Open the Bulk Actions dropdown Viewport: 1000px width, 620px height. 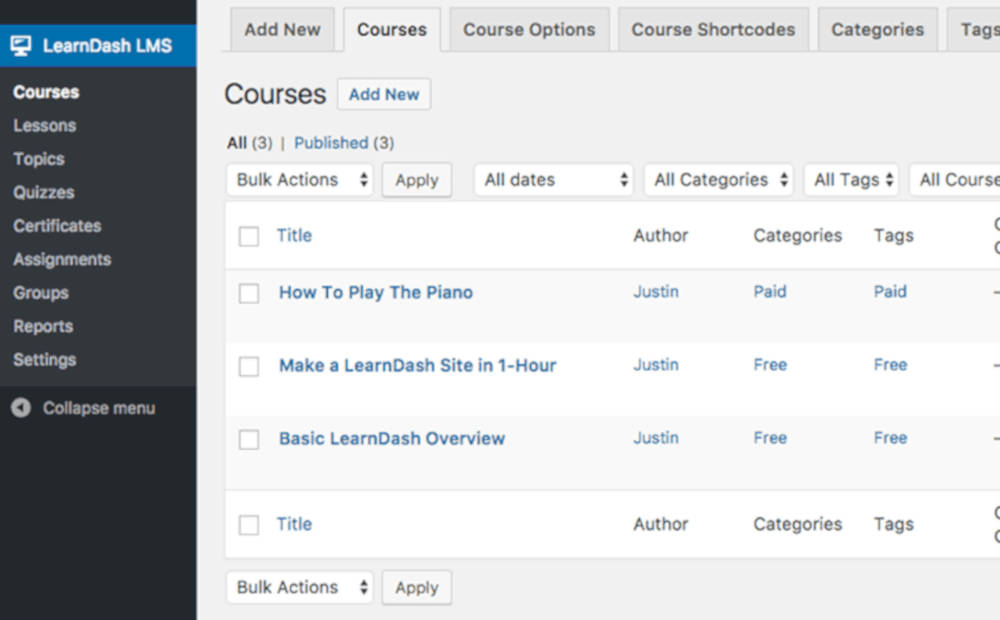[x=299, y=179]
